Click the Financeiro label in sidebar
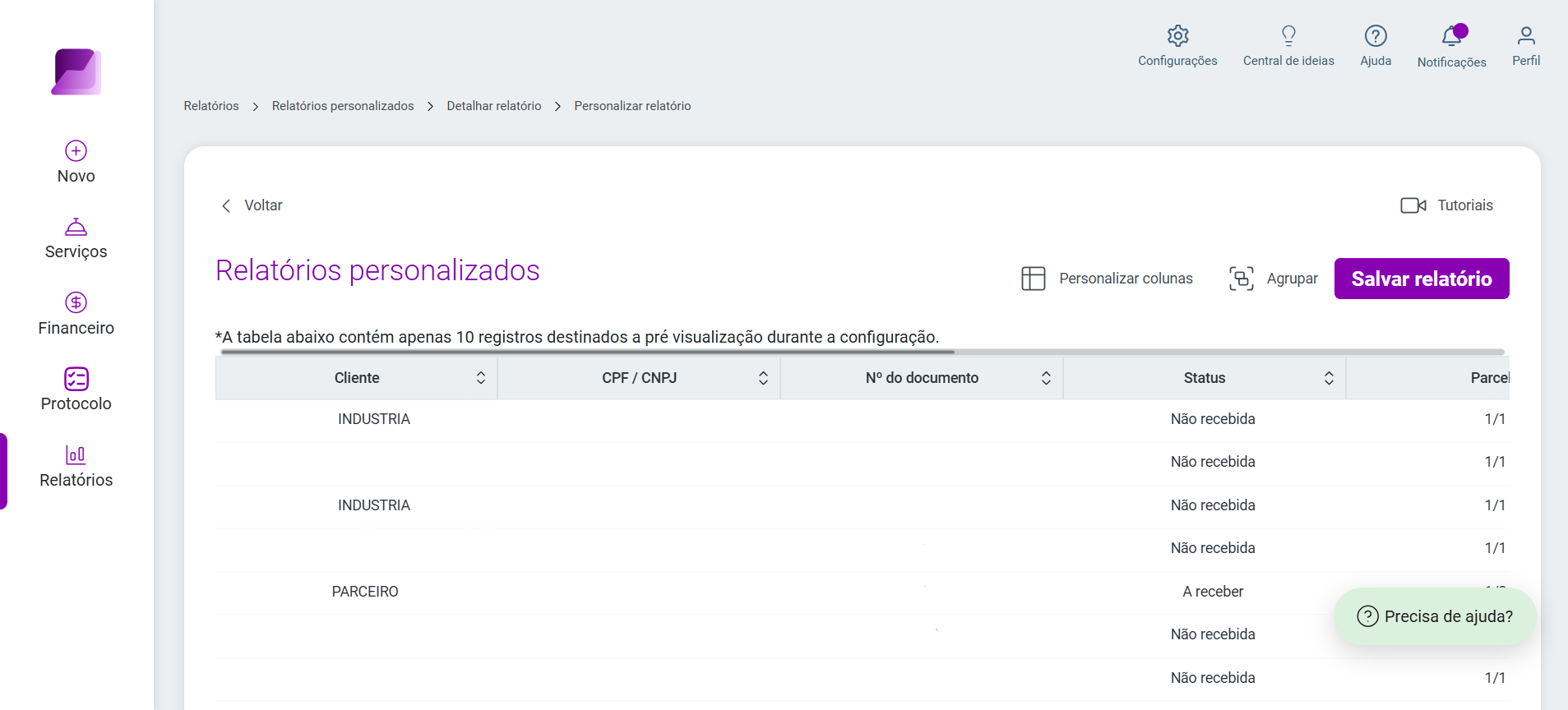1568x710 pixels. point(76,328)
